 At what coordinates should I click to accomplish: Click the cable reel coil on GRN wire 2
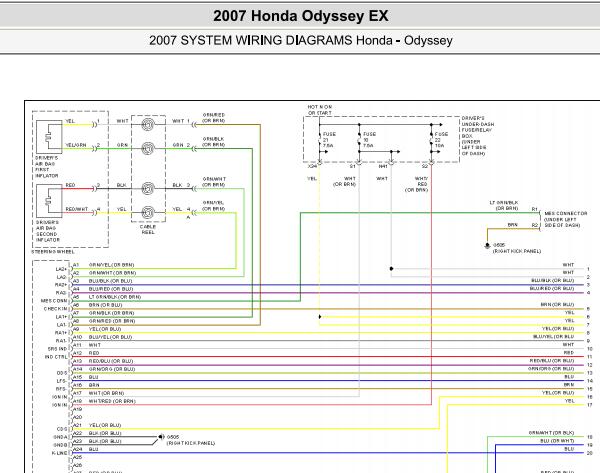[148, 148]
